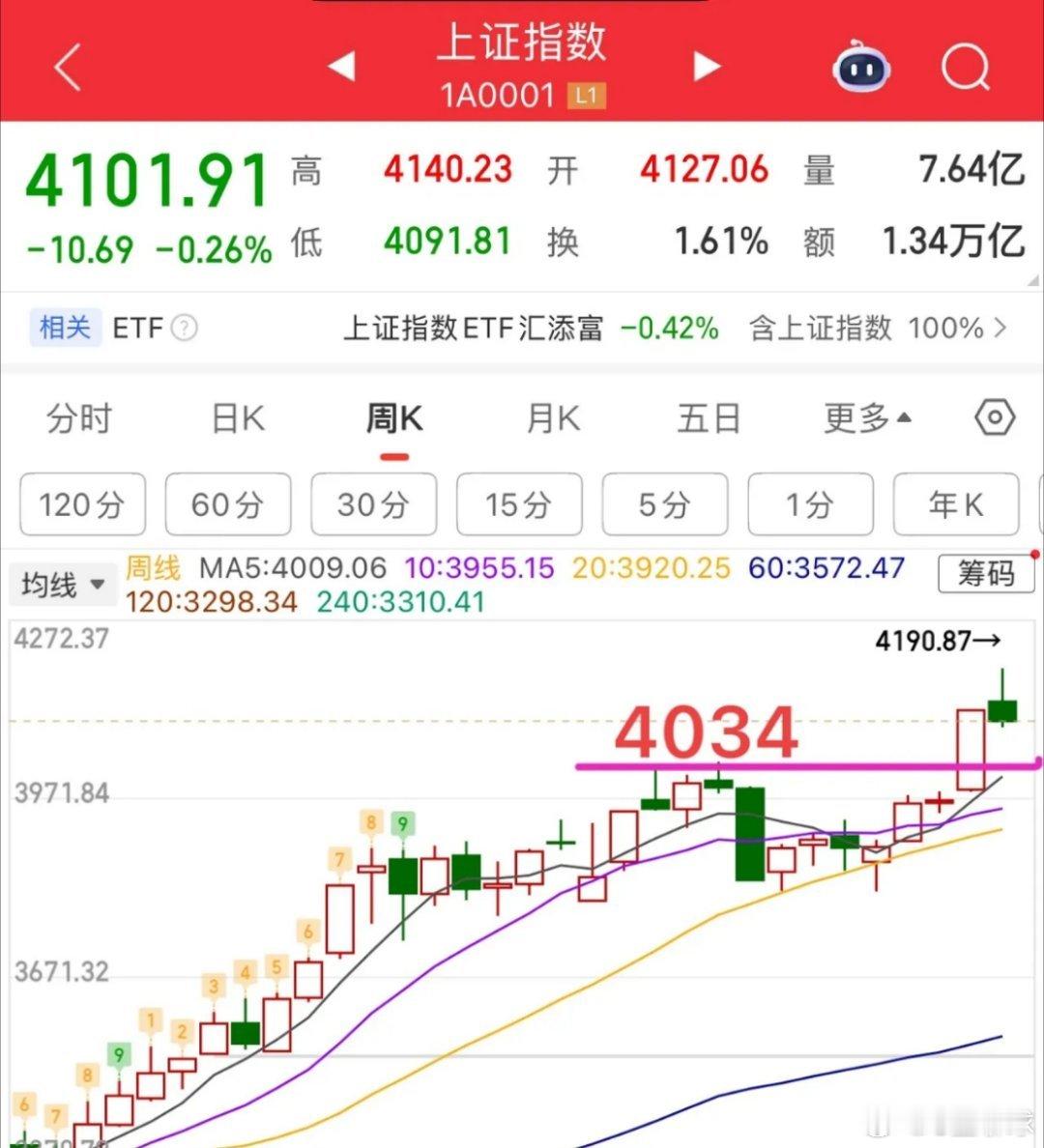Tap the turnover rate 1.61%
The width and height of the screenshot is (1044, 1148).
coord(722,241)
